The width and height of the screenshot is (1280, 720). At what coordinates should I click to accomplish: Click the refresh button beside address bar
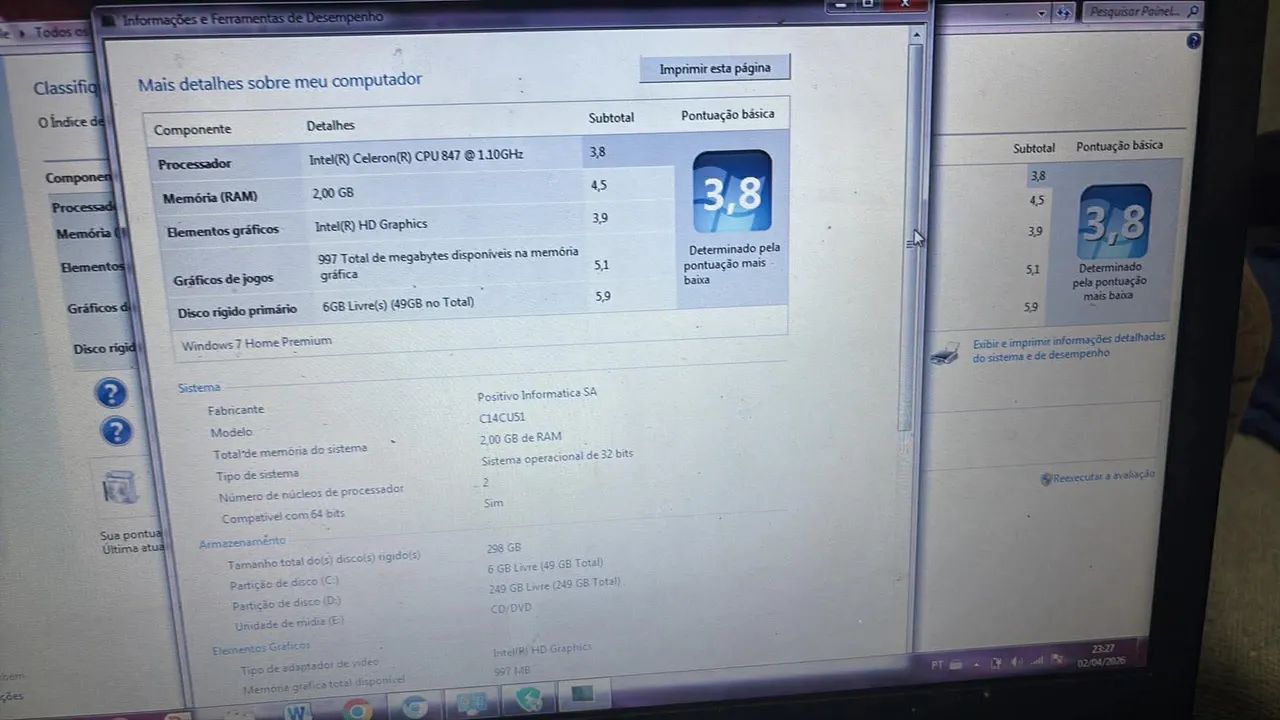1062,13
